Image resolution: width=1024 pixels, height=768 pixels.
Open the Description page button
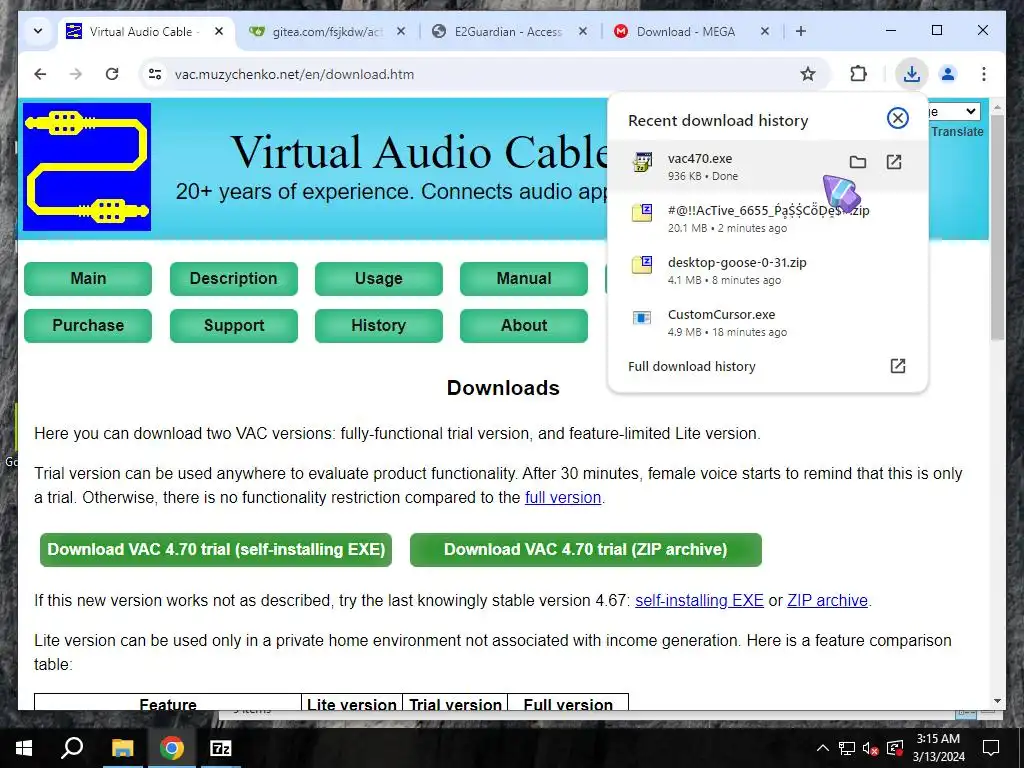point(234,278)
